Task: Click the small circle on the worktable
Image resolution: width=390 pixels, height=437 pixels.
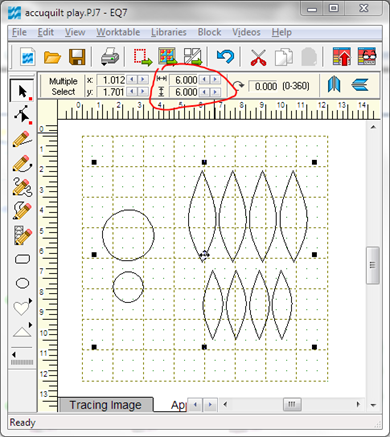Action: (128, 287)
